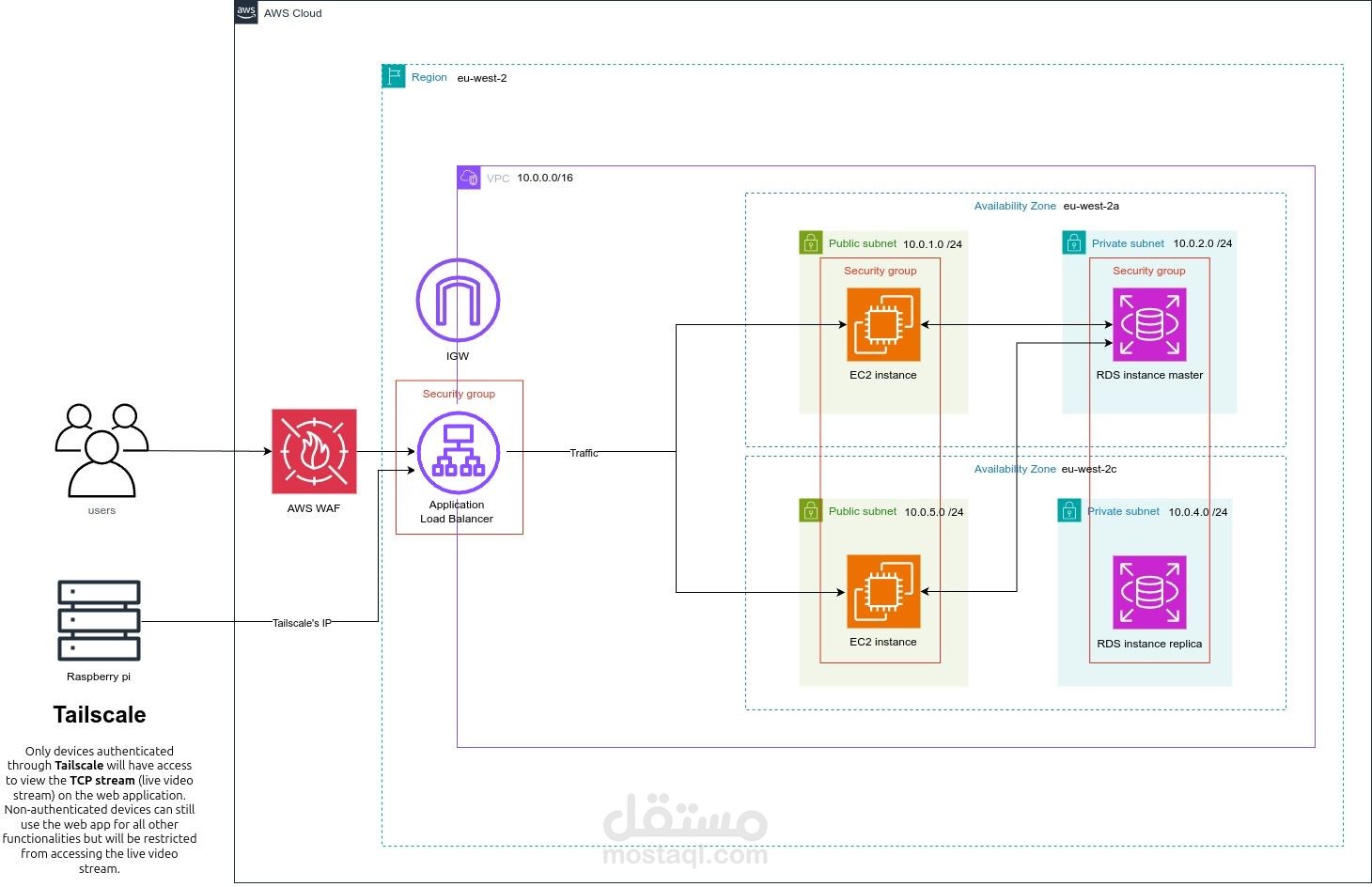Click the AWS WAF firewall icon
1372x887 pixels.
click(x=314, y=451)
